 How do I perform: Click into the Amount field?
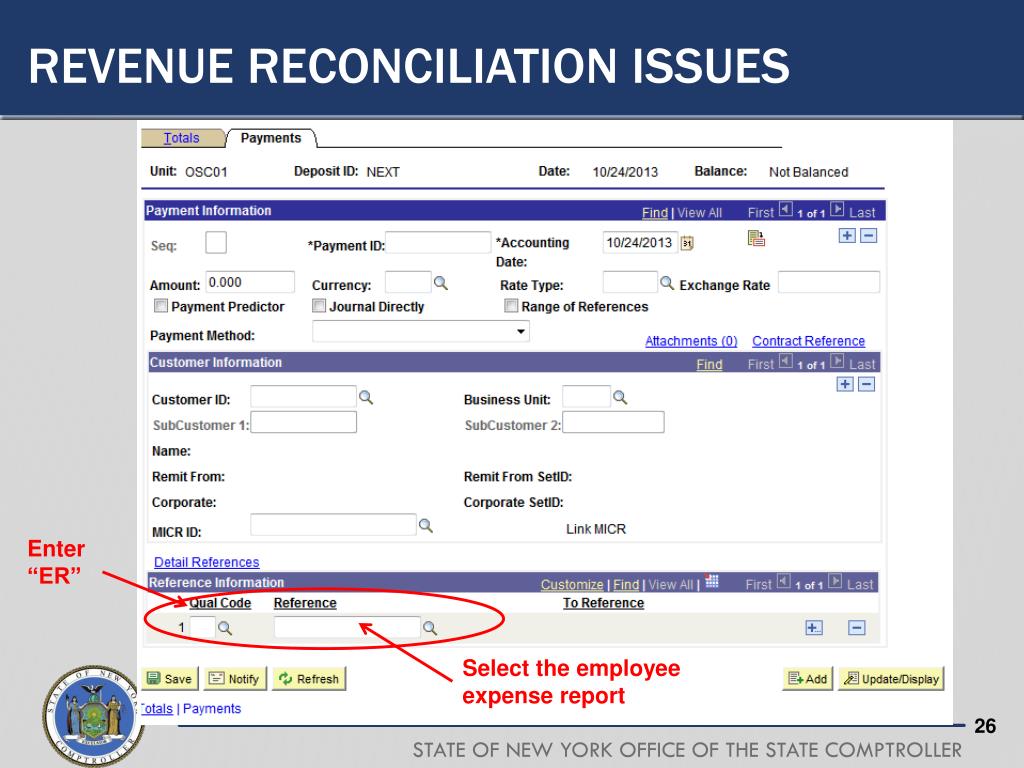tap(250, 282)
